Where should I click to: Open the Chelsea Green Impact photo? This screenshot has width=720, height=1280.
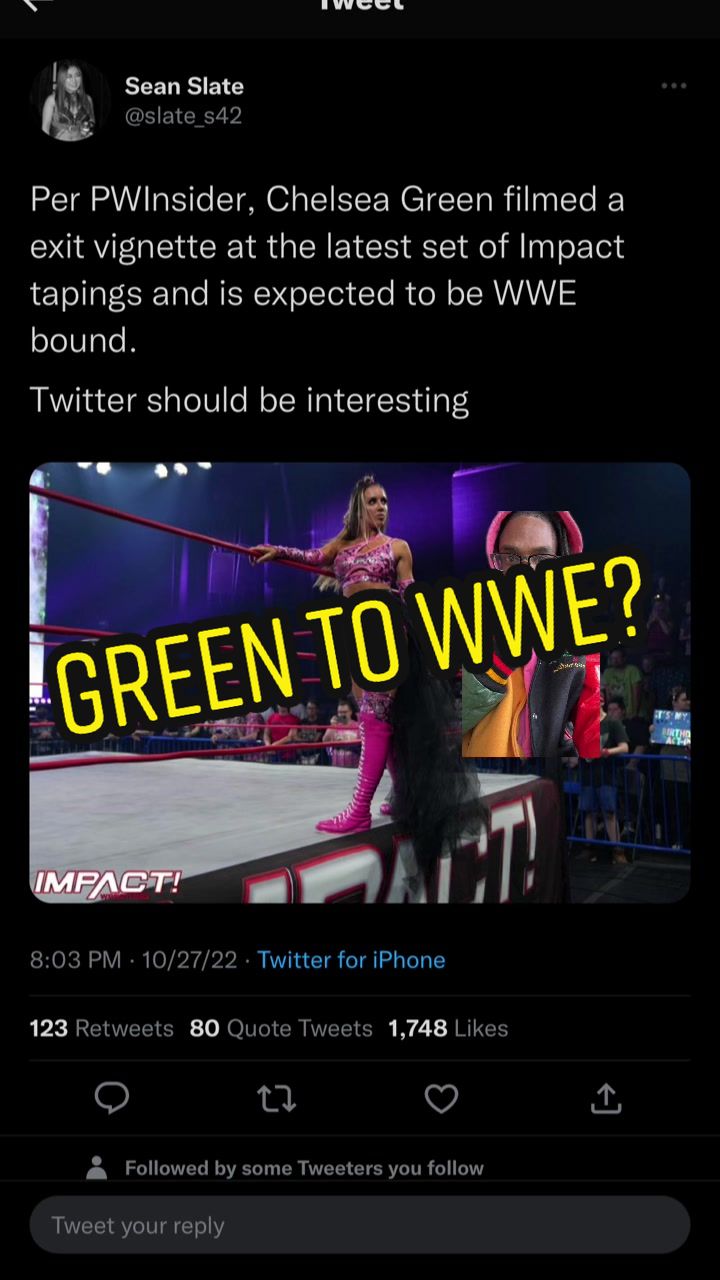coord(360,683)
